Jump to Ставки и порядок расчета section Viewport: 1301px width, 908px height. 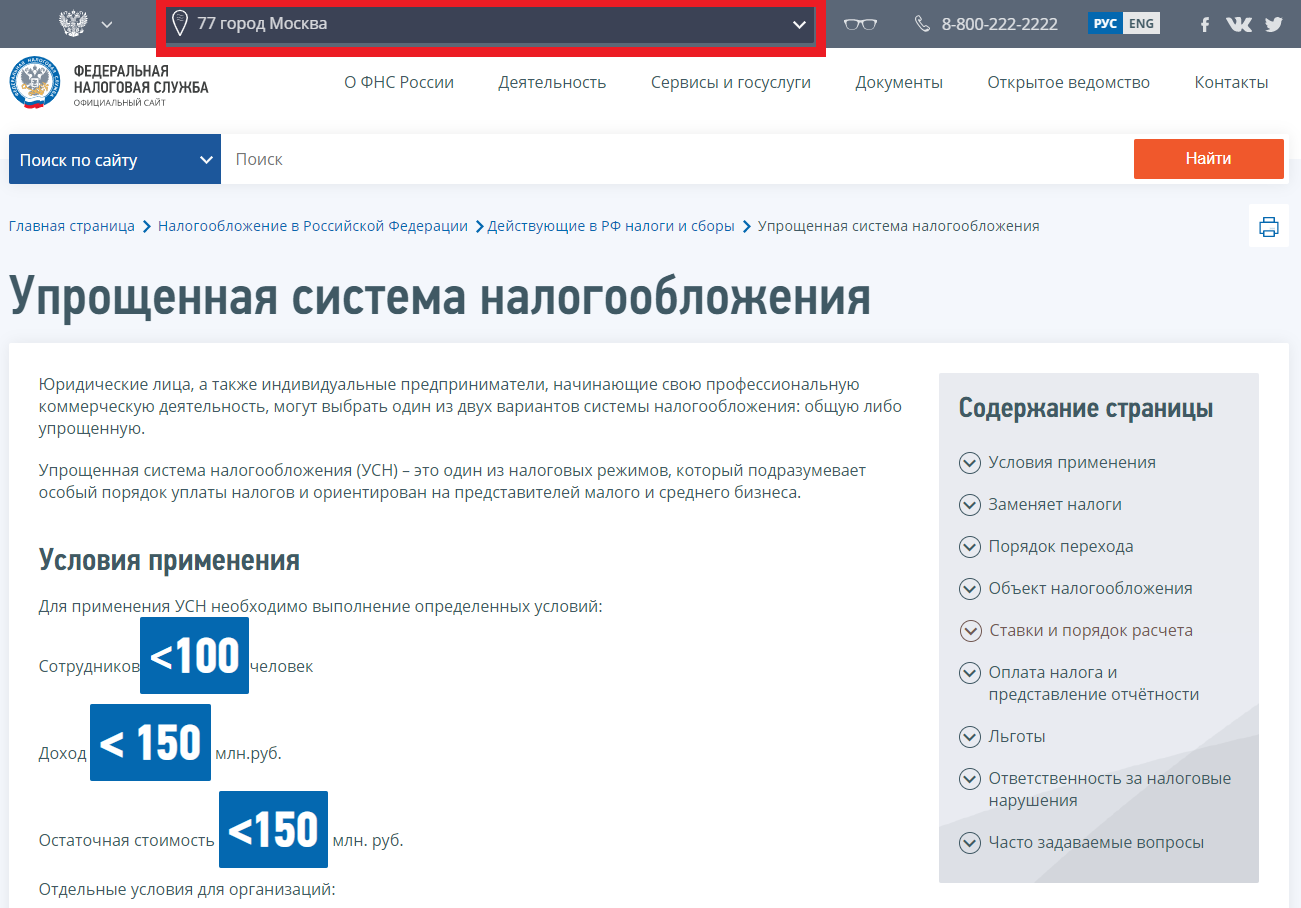point(1090,631)
